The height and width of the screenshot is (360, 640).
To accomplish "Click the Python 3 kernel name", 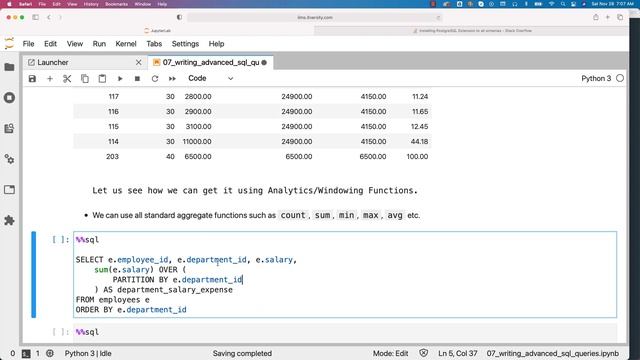I will [596, 78].
